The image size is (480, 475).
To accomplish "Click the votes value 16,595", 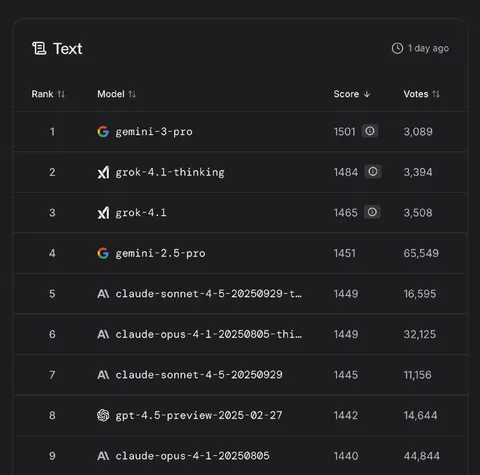I will (420, 294).
